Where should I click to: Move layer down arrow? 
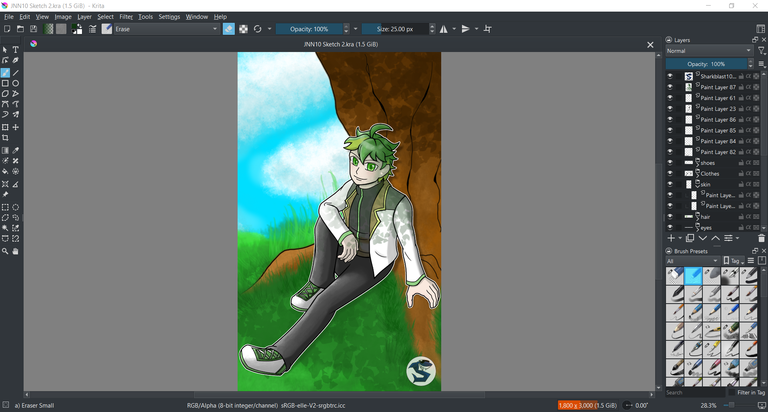pyautogui.click(x=702, y=238)
